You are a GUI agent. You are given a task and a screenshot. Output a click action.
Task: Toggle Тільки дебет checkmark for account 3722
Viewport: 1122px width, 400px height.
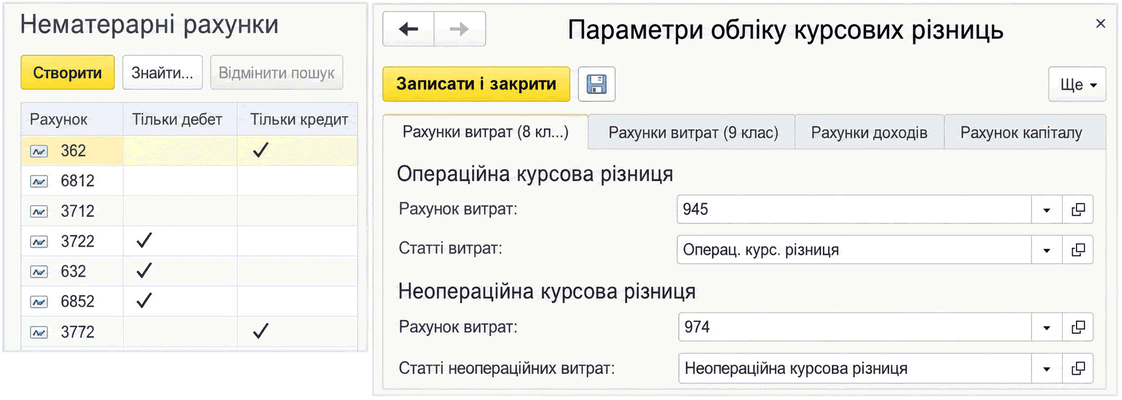point(144,241)
